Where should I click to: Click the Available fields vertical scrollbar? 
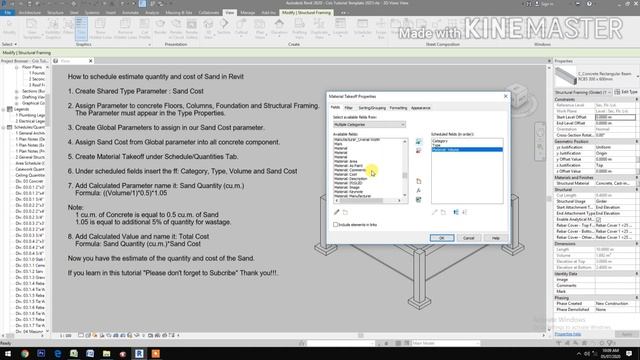pos(405,169)
